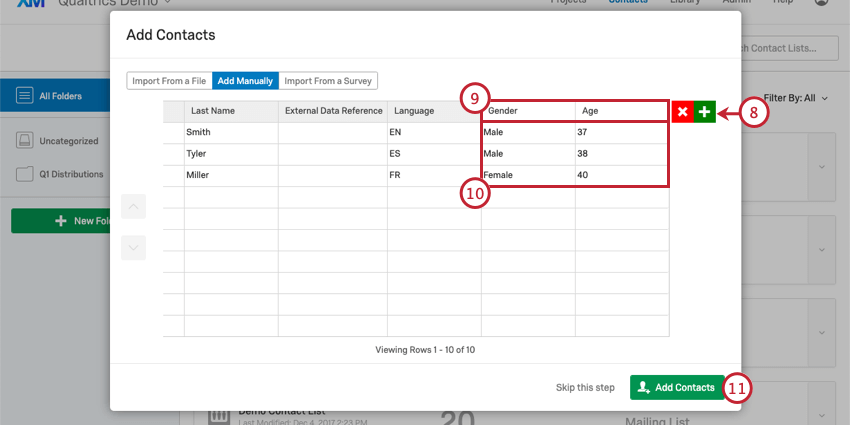
Task: Click the EN language cell
Action: pos(434,132)
